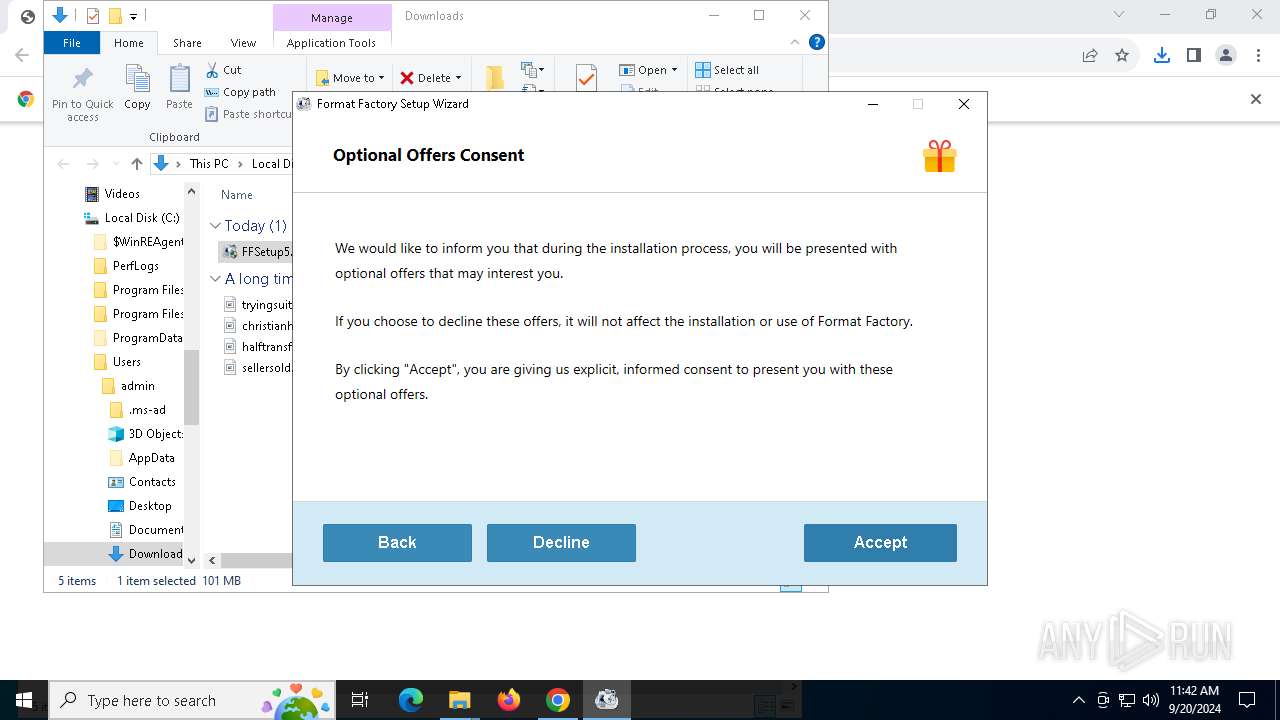The image size is (1280, 720).
Task: Open the Open dropdown in ribbon
Action: [648, 70]
